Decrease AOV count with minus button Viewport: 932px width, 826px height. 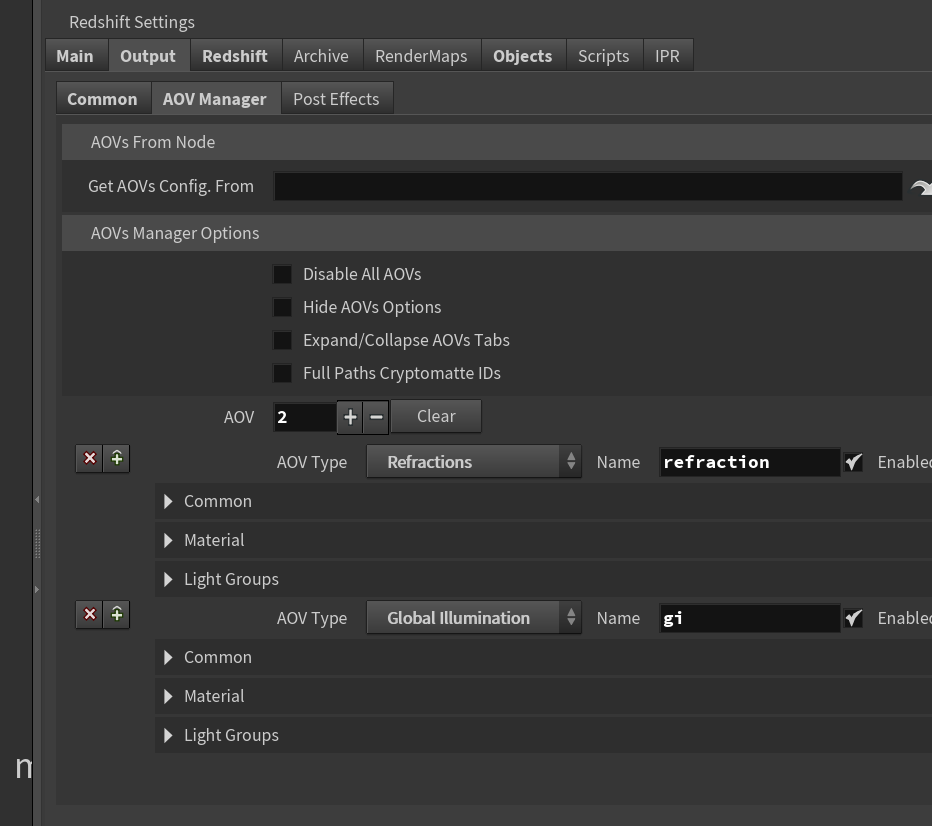pyautogui.click(x=376, y=417)
